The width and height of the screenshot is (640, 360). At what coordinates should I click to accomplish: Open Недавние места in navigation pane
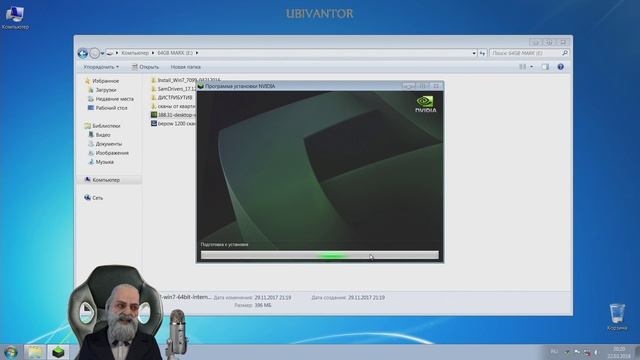pyautogui.click(x=114, y=99)
